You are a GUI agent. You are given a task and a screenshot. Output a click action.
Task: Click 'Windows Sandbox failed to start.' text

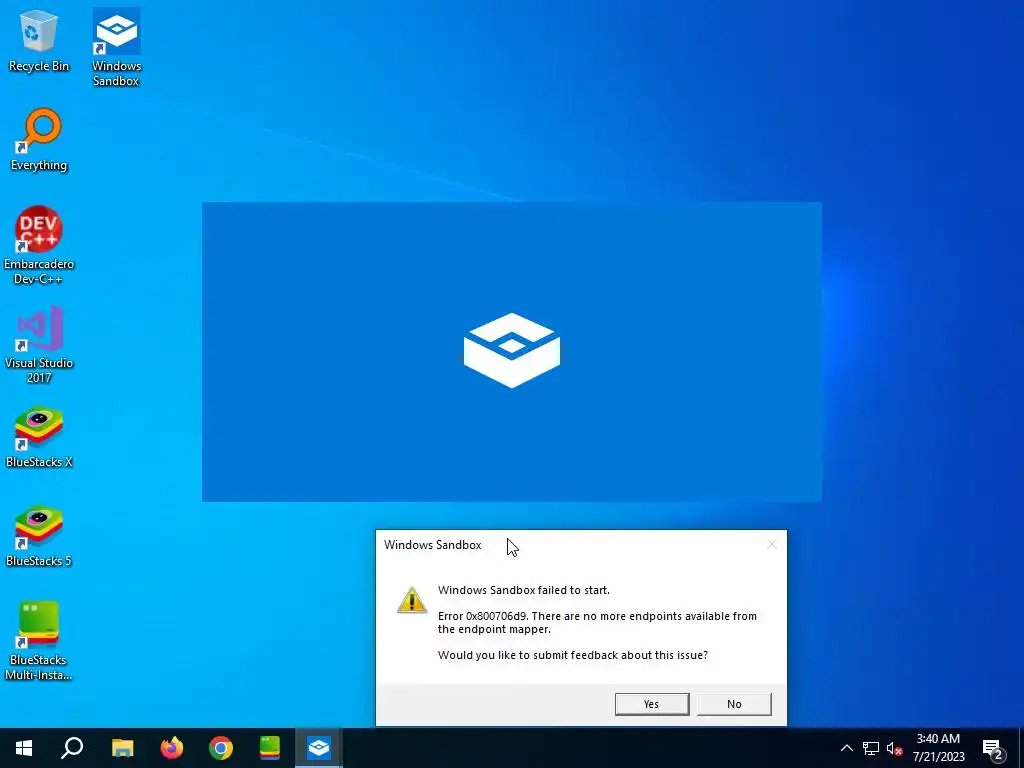(x=524, y=590)
